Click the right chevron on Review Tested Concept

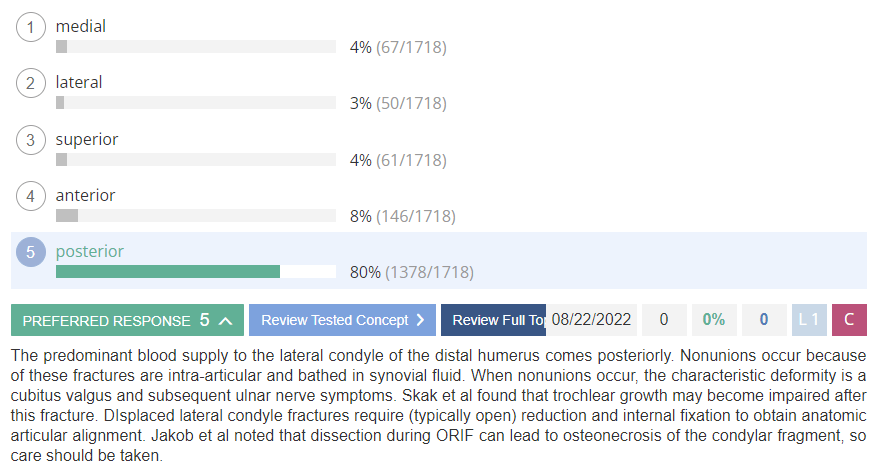pyautogui.click(x=420, y=320)
